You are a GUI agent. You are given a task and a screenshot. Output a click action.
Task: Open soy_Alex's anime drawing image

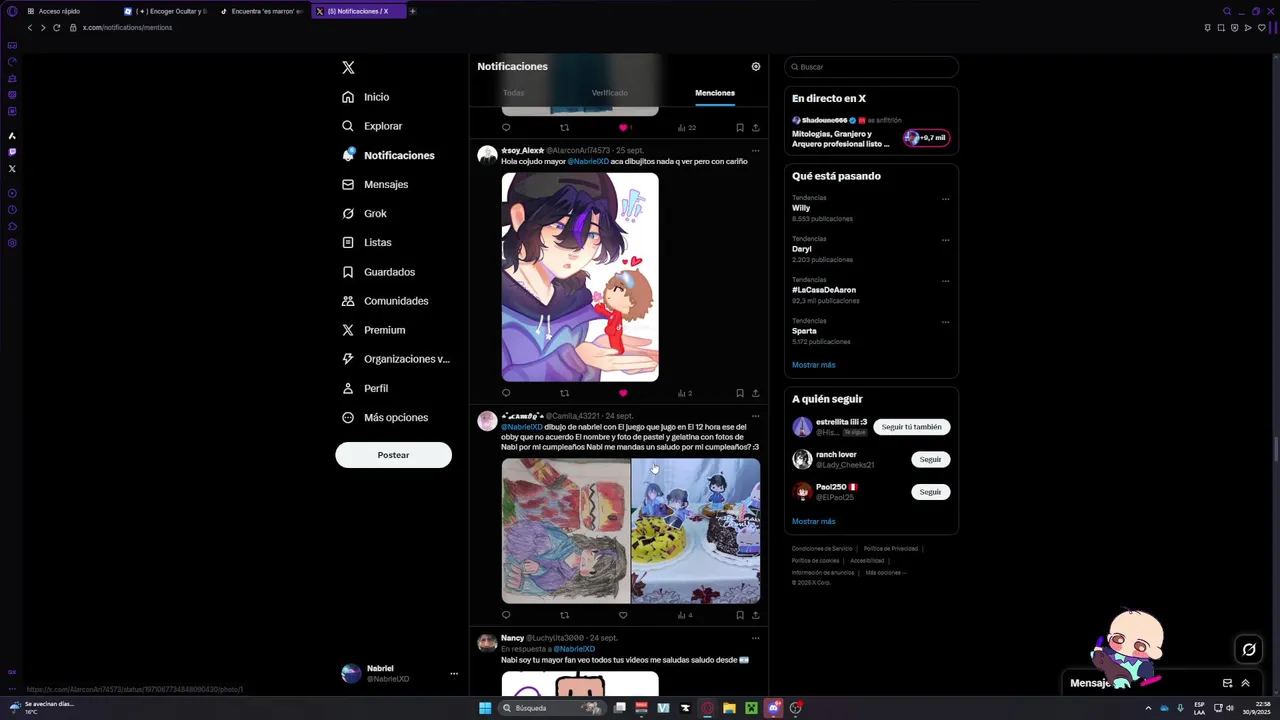[x=580, y=277]
